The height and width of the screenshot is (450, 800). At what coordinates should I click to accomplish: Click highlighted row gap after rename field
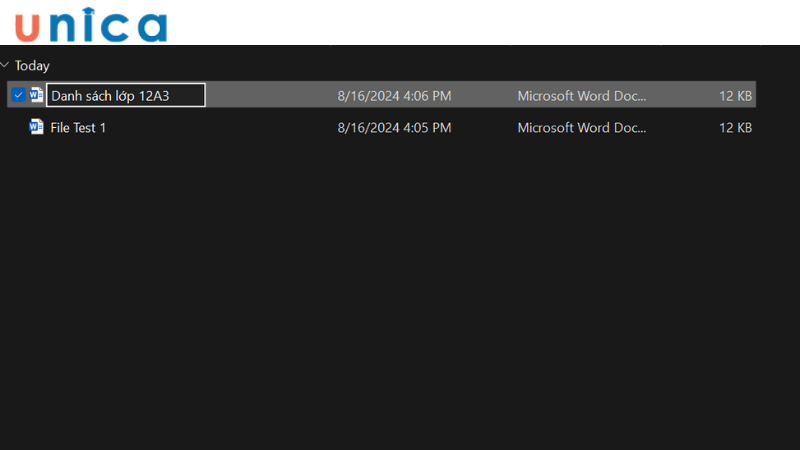[x=270, y=96]
